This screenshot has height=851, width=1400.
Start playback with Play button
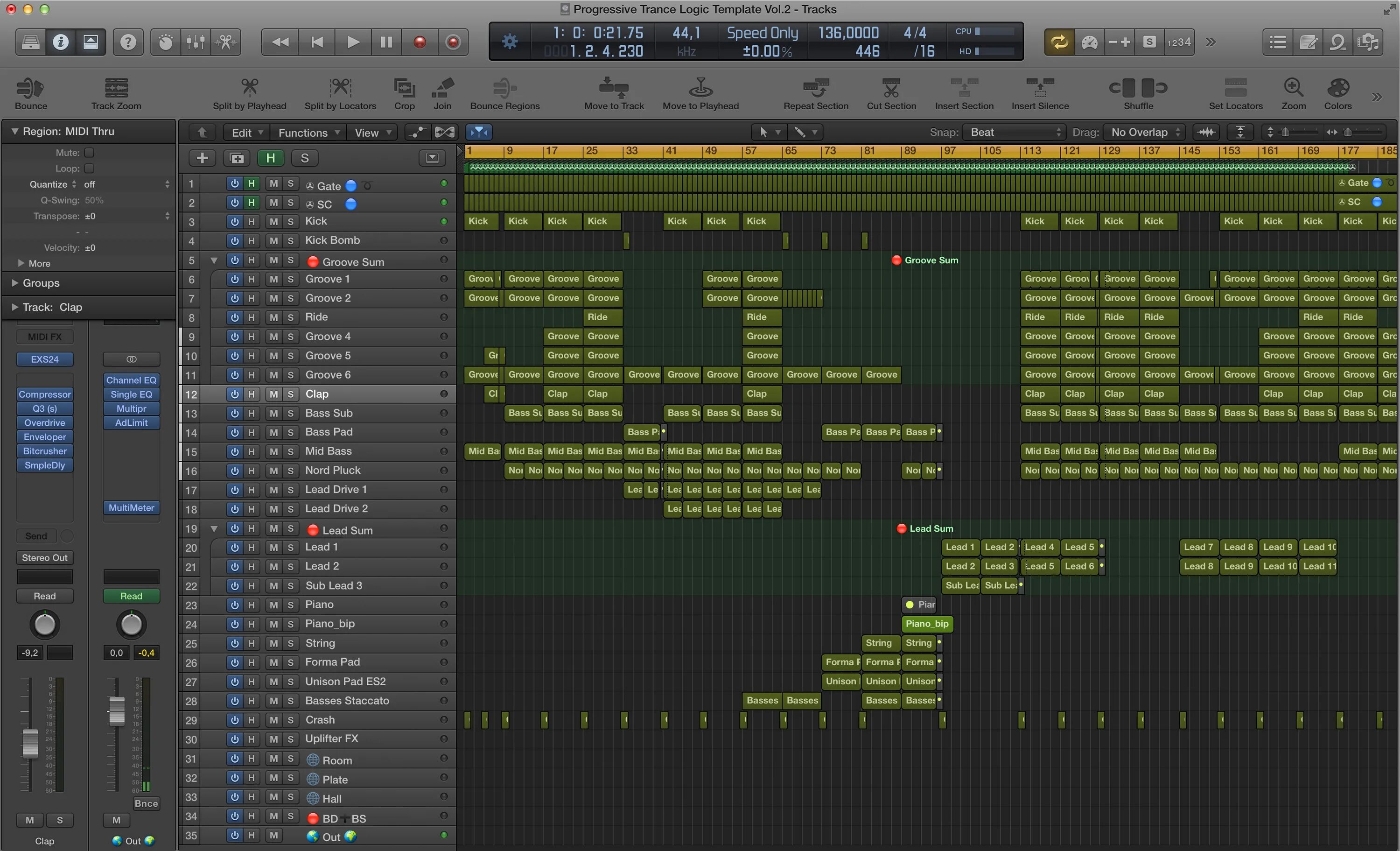coord(352,42)
